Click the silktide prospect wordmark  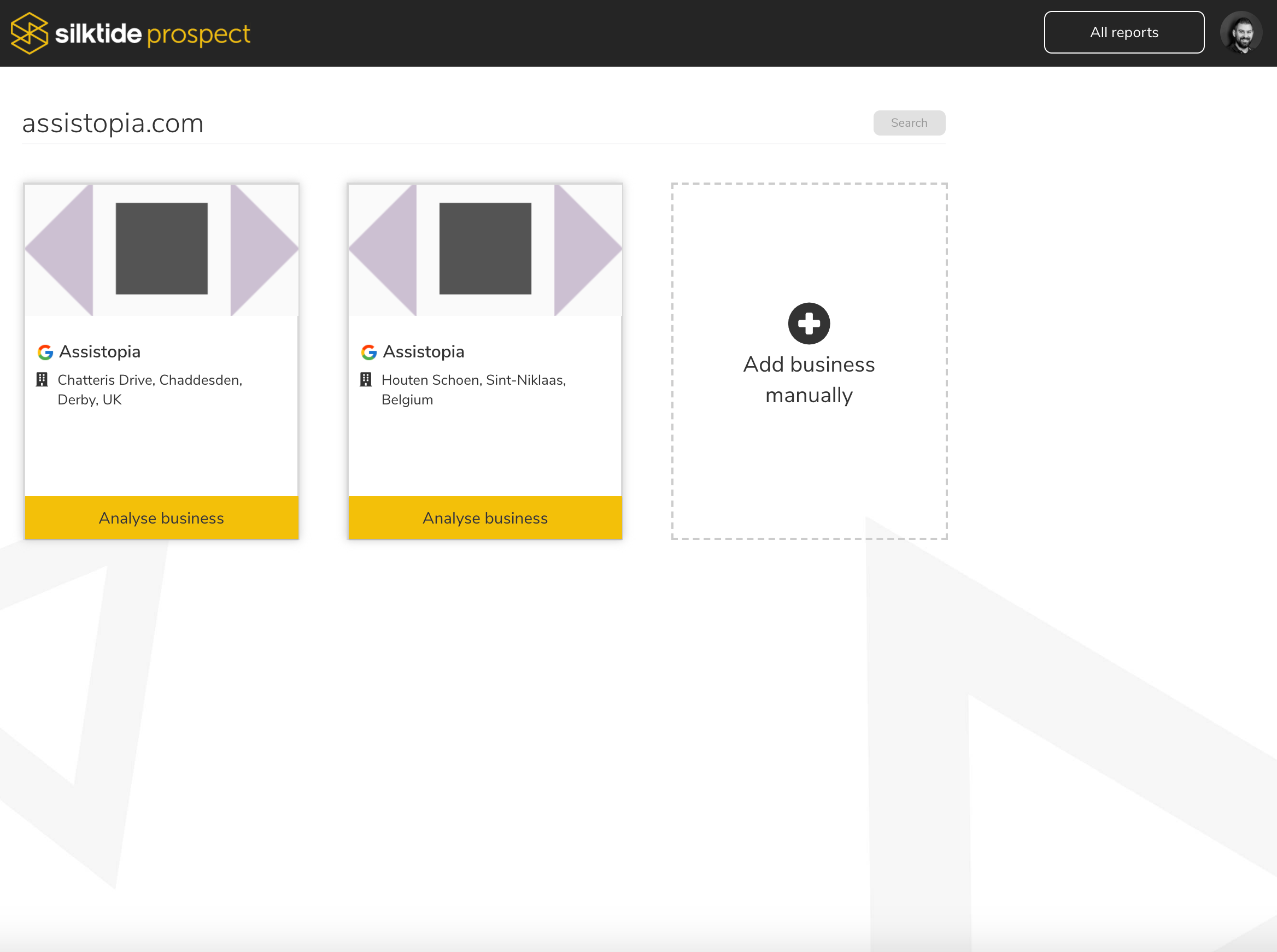pyautogui.click(x=153, y=34)
